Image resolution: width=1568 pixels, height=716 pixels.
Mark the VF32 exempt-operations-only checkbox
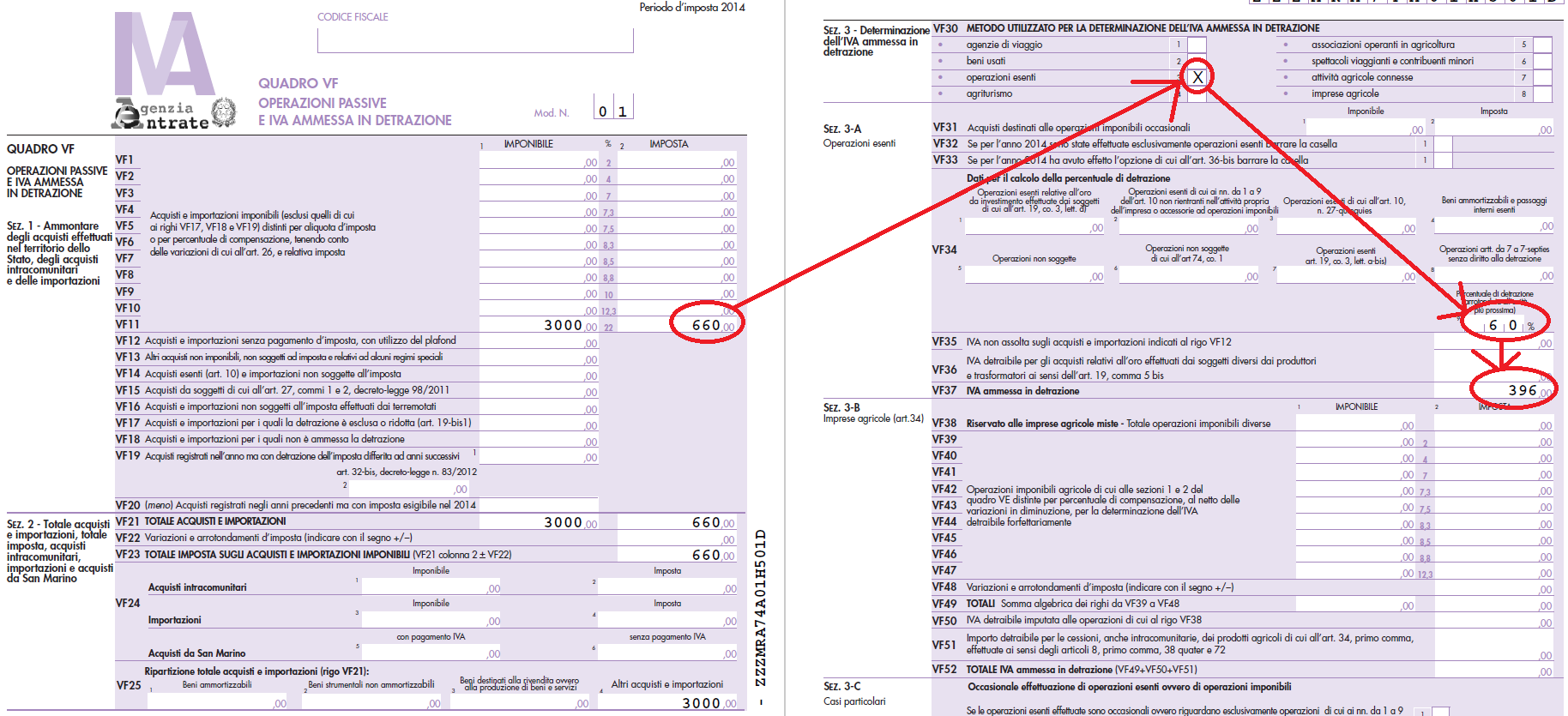(1443, 144)
